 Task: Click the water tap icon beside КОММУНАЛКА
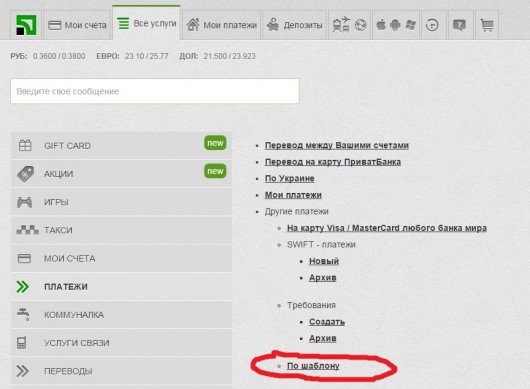click(x=23, y=314)
